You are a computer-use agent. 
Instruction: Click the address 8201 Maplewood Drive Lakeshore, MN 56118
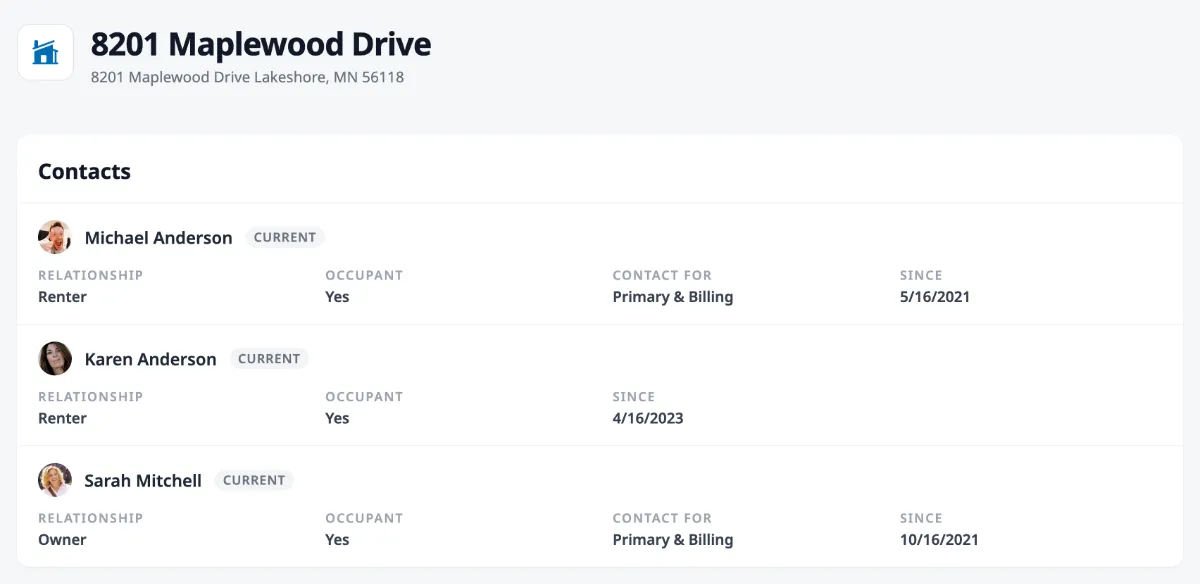[x=247, y=76]
